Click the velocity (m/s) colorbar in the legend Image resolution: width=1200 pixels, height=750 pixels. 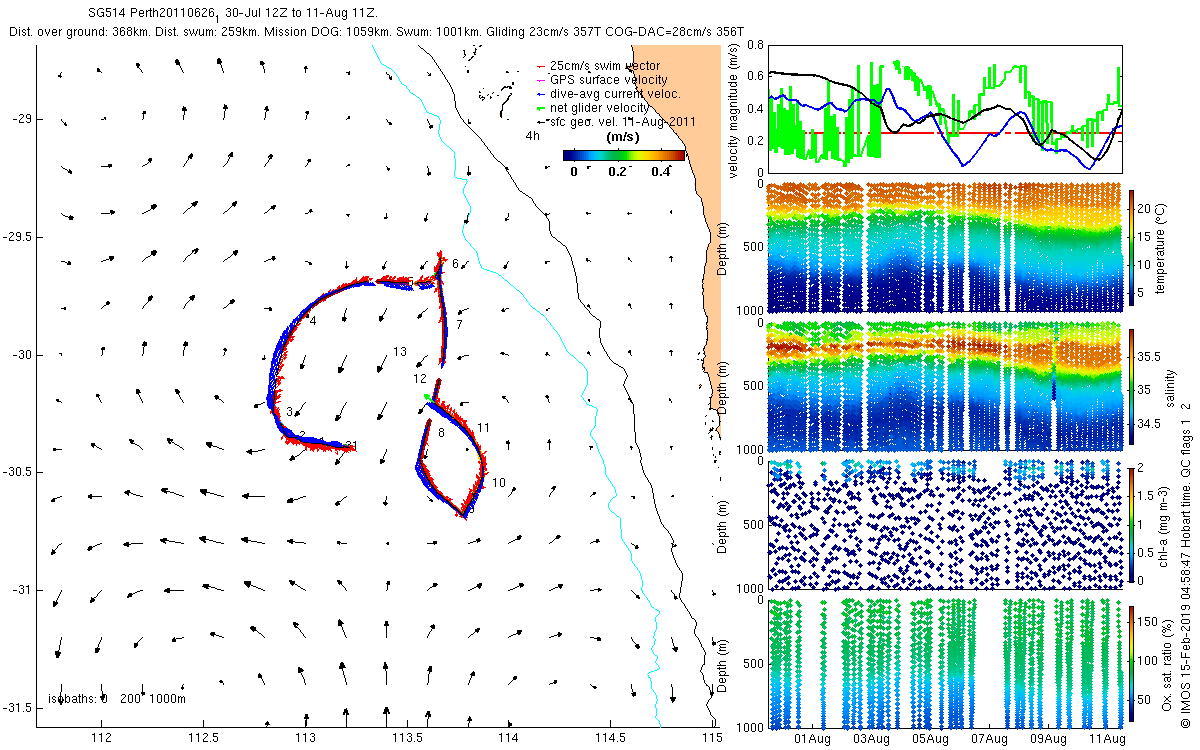click(624, 155)
